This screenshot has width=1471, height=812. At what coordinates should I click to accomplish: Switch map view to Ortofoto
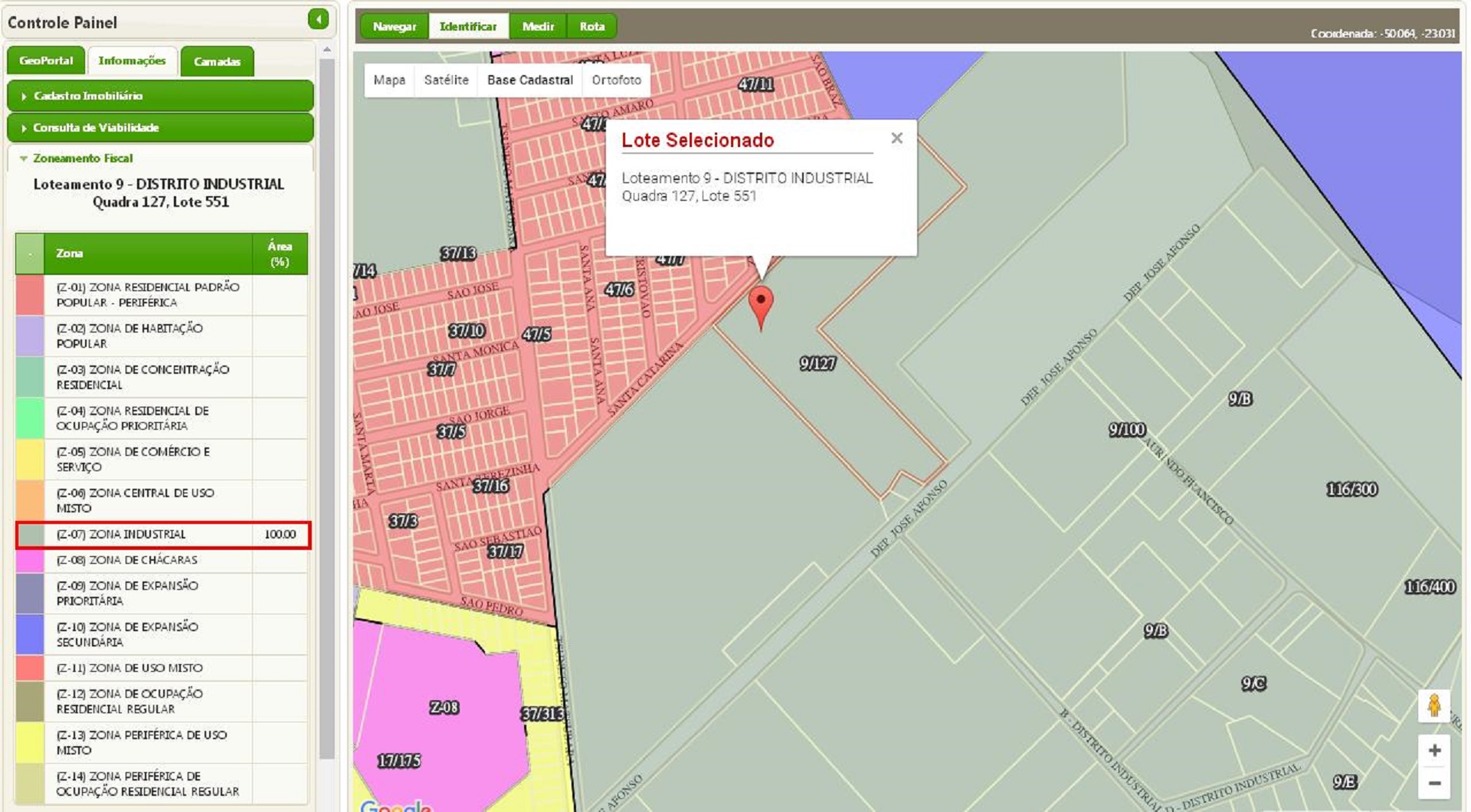(616, 80)
